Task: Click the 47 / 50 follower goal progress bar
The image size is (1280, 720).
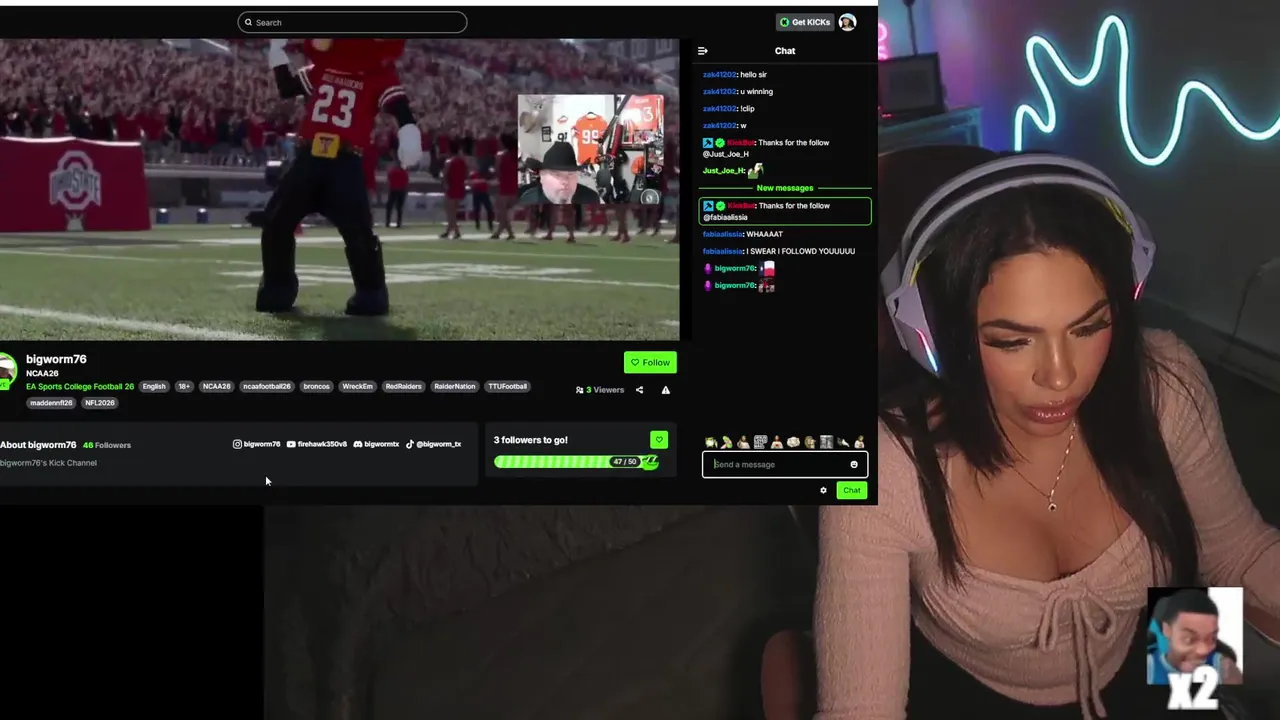Action: tap(576, 462)
